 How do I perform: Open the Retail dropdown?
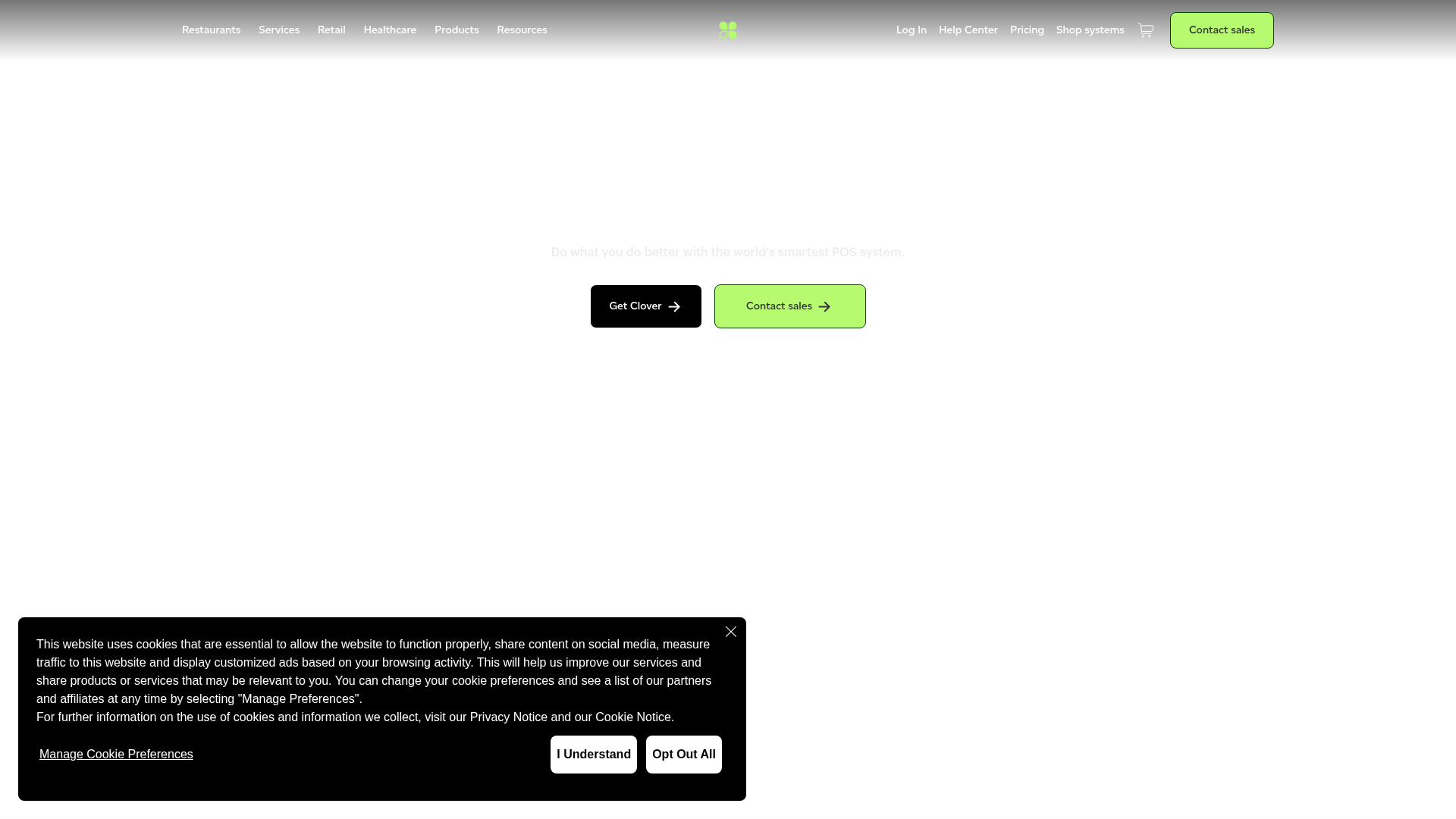(x=331, y=30)
